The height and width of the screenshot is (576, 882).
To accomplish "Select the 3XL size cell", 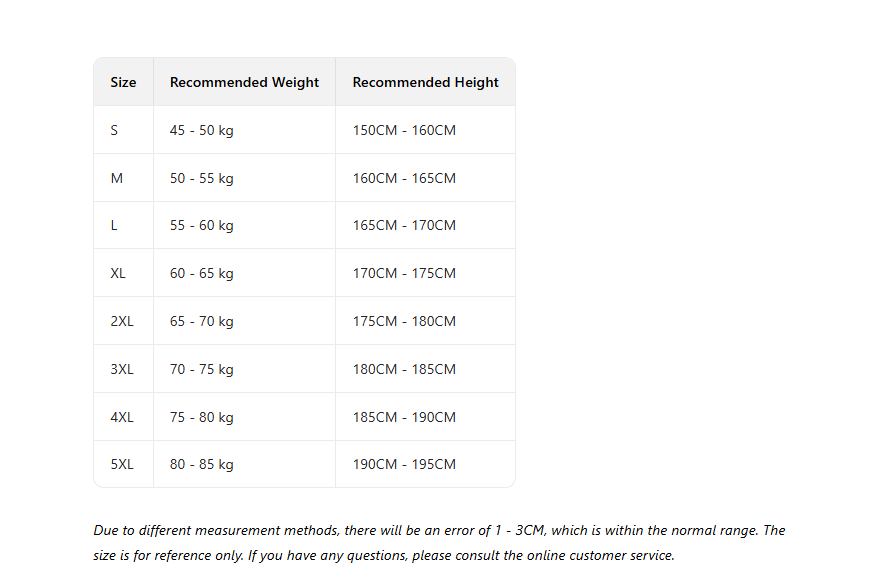I will point(123,369).
